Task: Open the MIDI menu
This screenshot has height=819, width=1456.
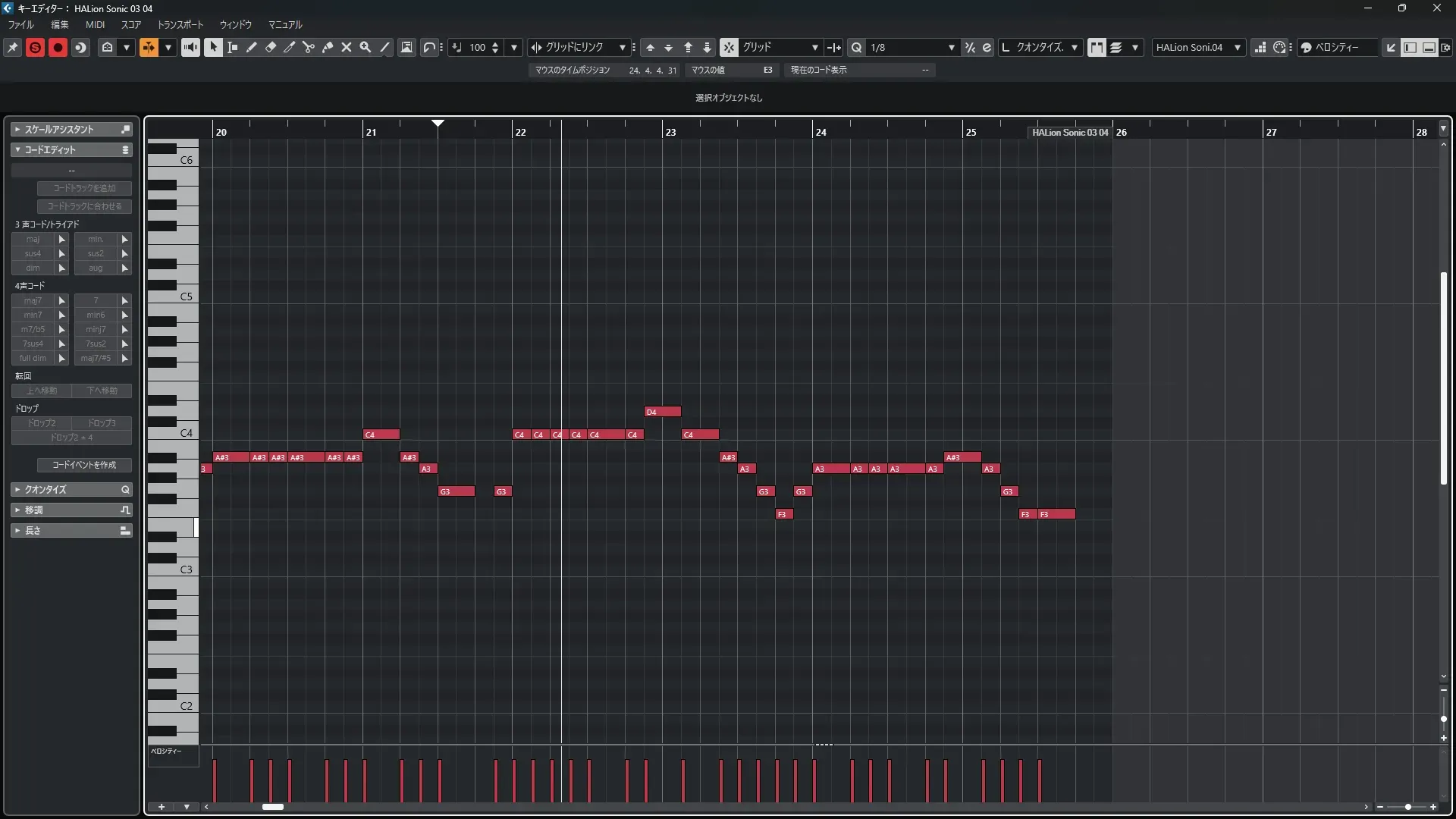Action: click(95, 24)
